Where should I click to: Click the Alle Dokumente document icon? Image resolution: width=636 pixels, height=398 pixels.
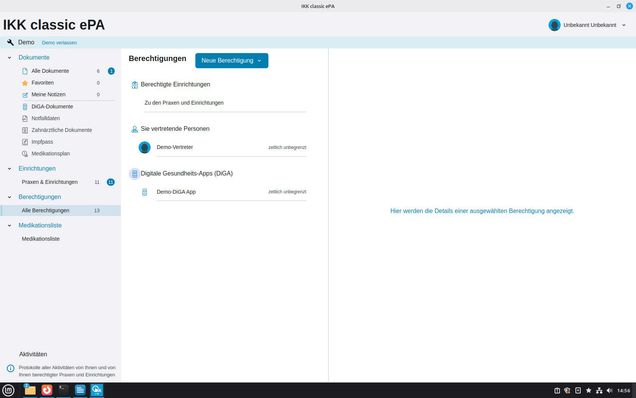25,71
